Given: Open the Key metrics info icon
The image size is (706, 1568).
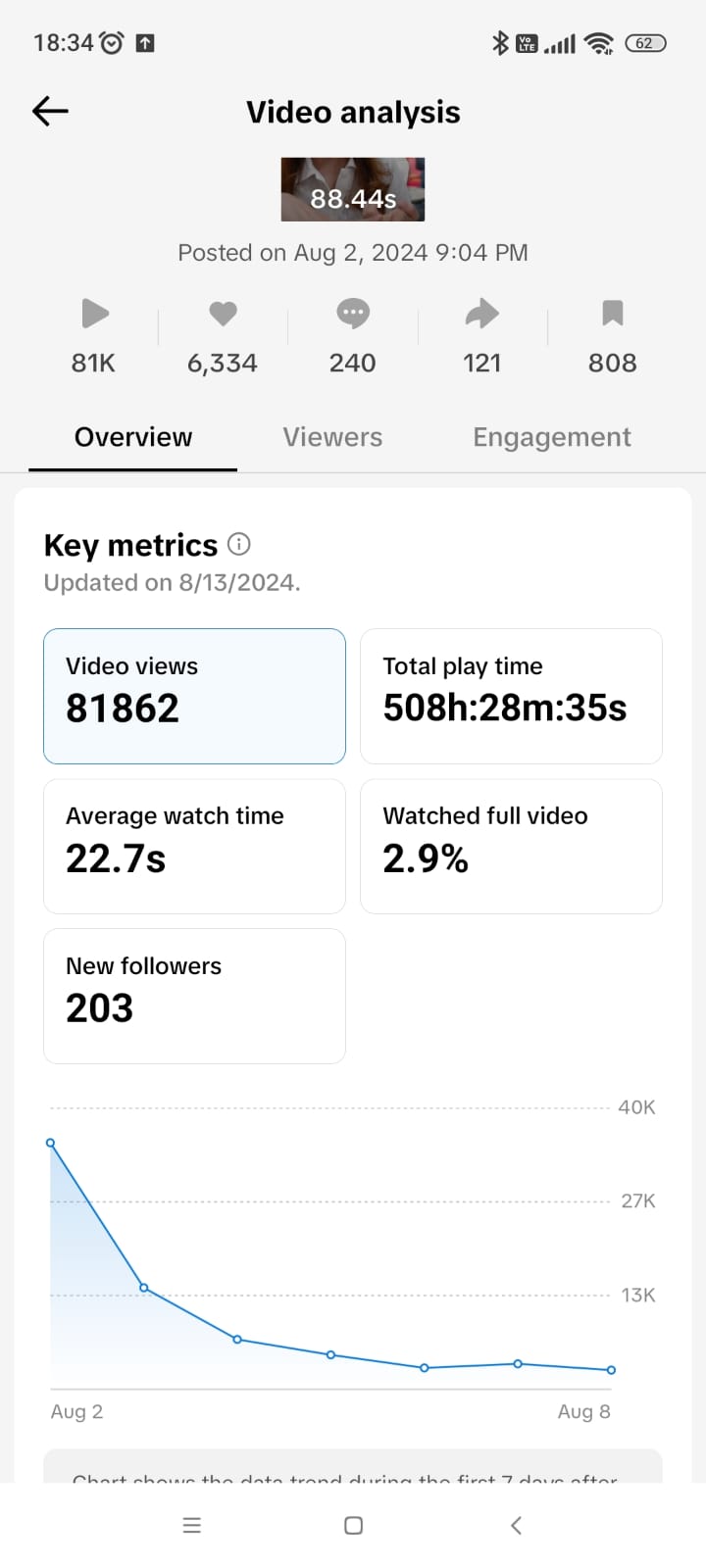Looking at the screenshot, I should click(239, 544).
